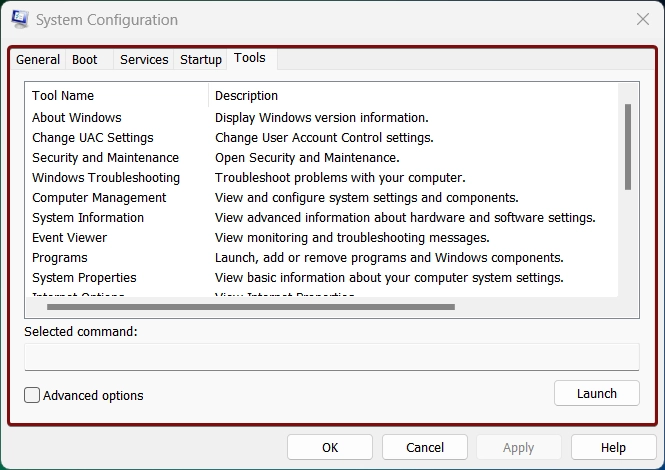
Task: Click 'View advanced information about hardware' description
Action: (x=405, y=217)
